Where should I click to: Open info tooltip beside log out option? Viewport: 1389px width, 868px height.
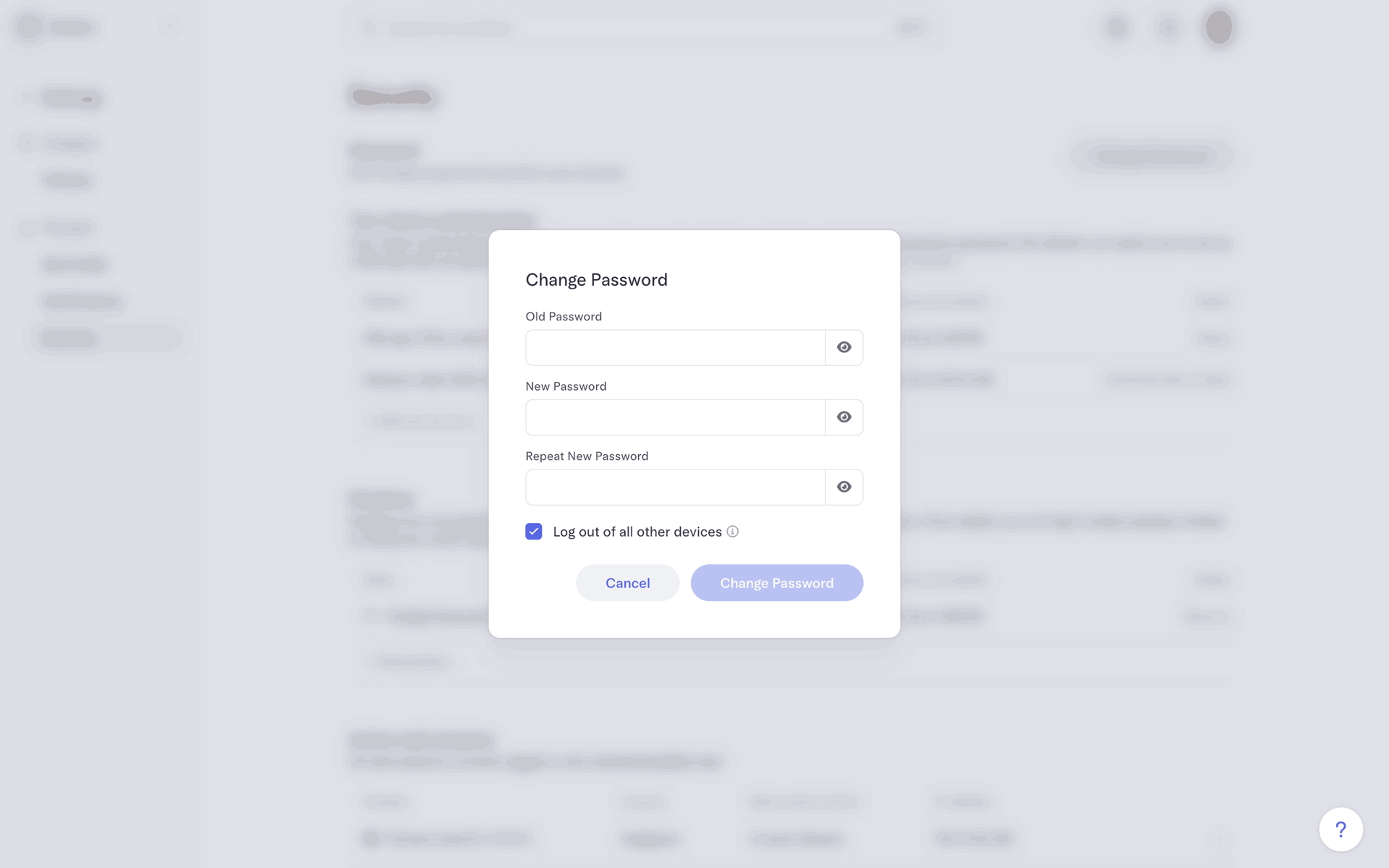[x=732, y=532]
